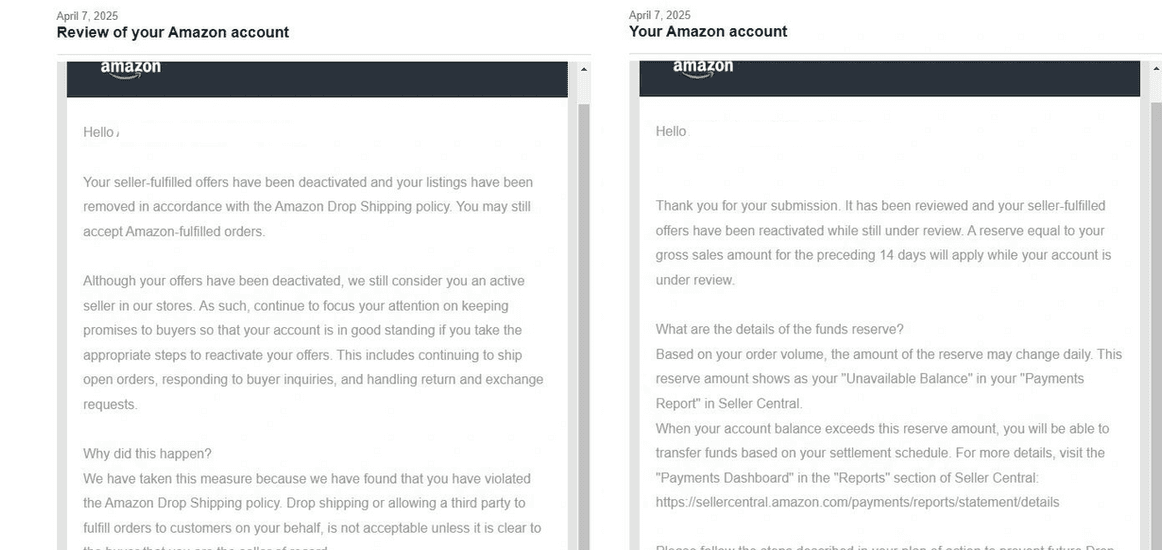Viewport: 1162px width, 550px height.
Task: Click the "Why did this happen?" heading
Action: click(147, 454)
